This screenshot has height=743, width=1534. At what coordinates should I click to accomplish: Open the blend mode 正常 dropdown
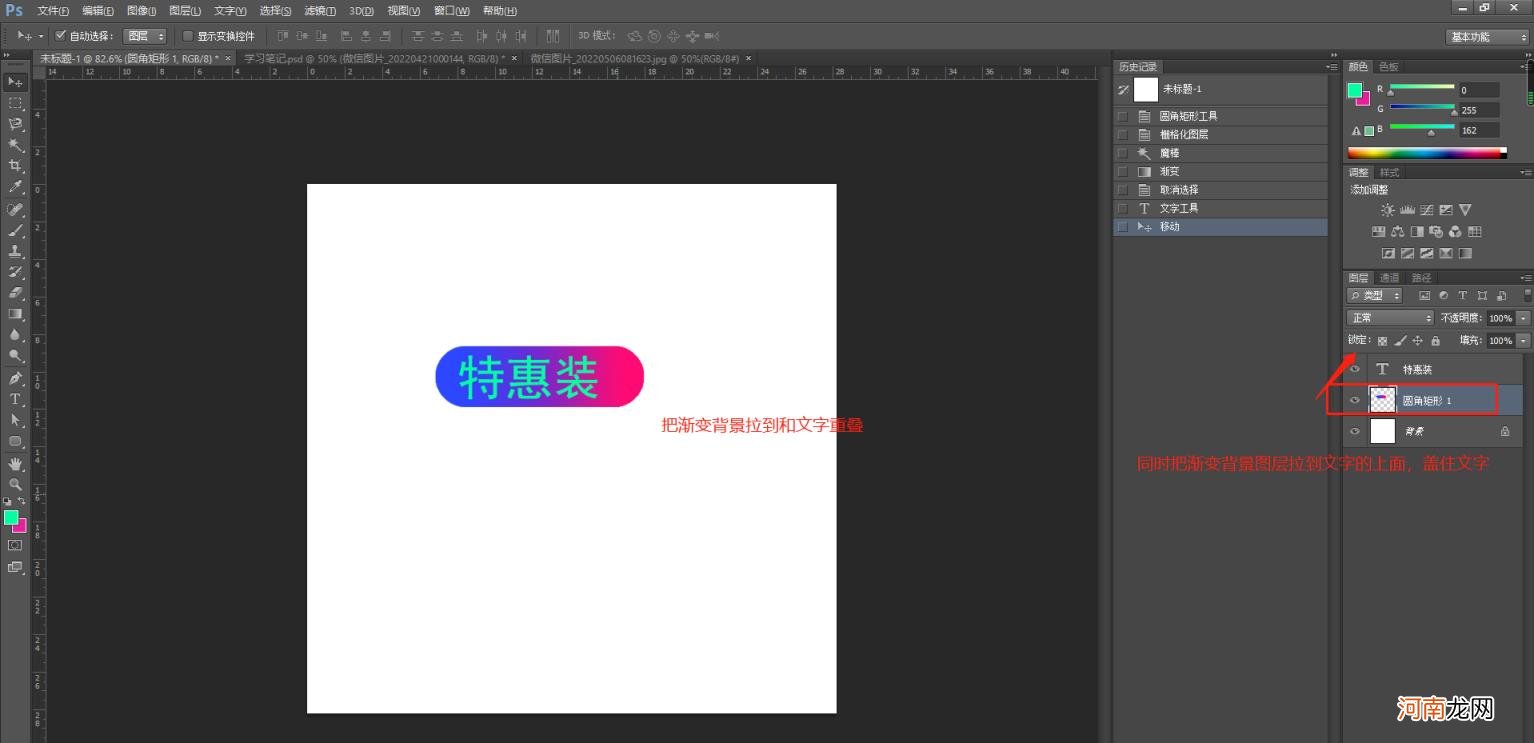click(x=1391, y=318)
